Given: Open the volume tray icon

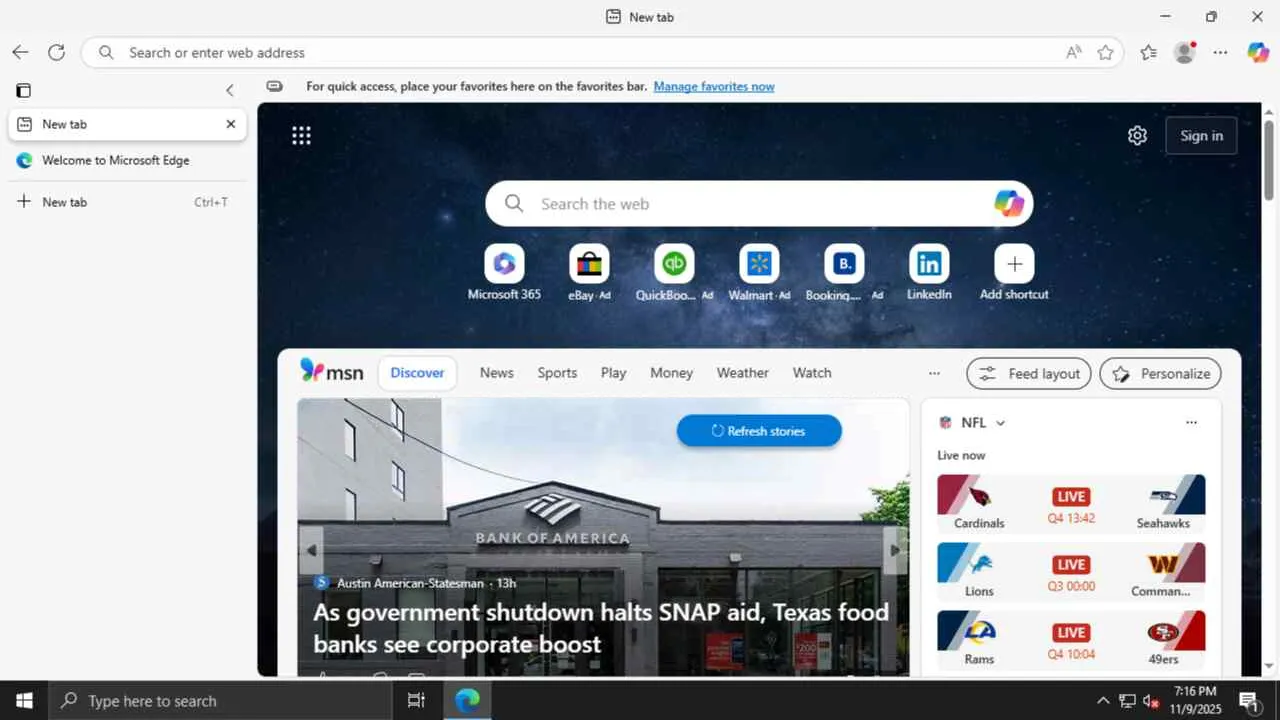Looking at the screenshot, I should click(x=1151, y=701).
